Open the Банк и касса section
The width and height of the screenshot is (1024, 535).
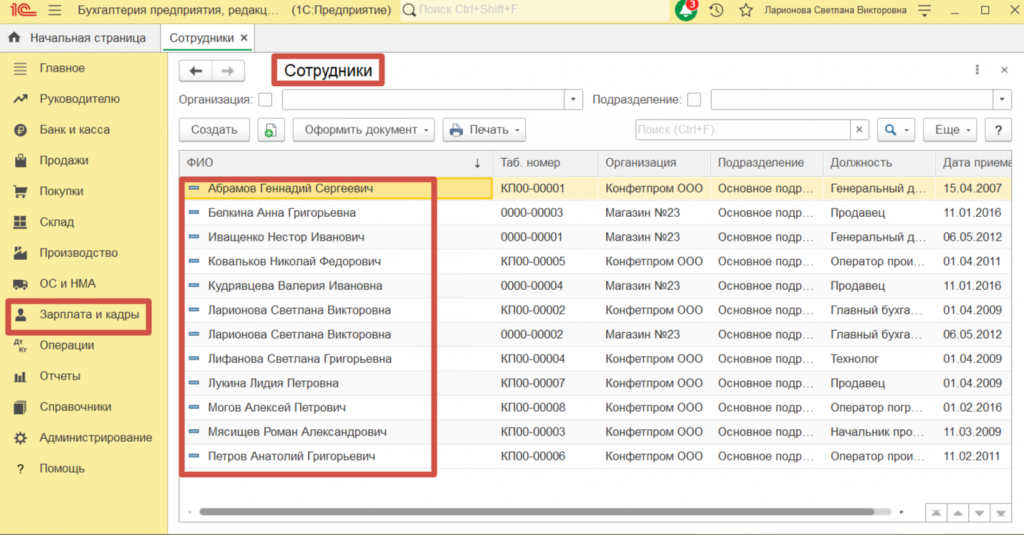(x=74, y=130)
